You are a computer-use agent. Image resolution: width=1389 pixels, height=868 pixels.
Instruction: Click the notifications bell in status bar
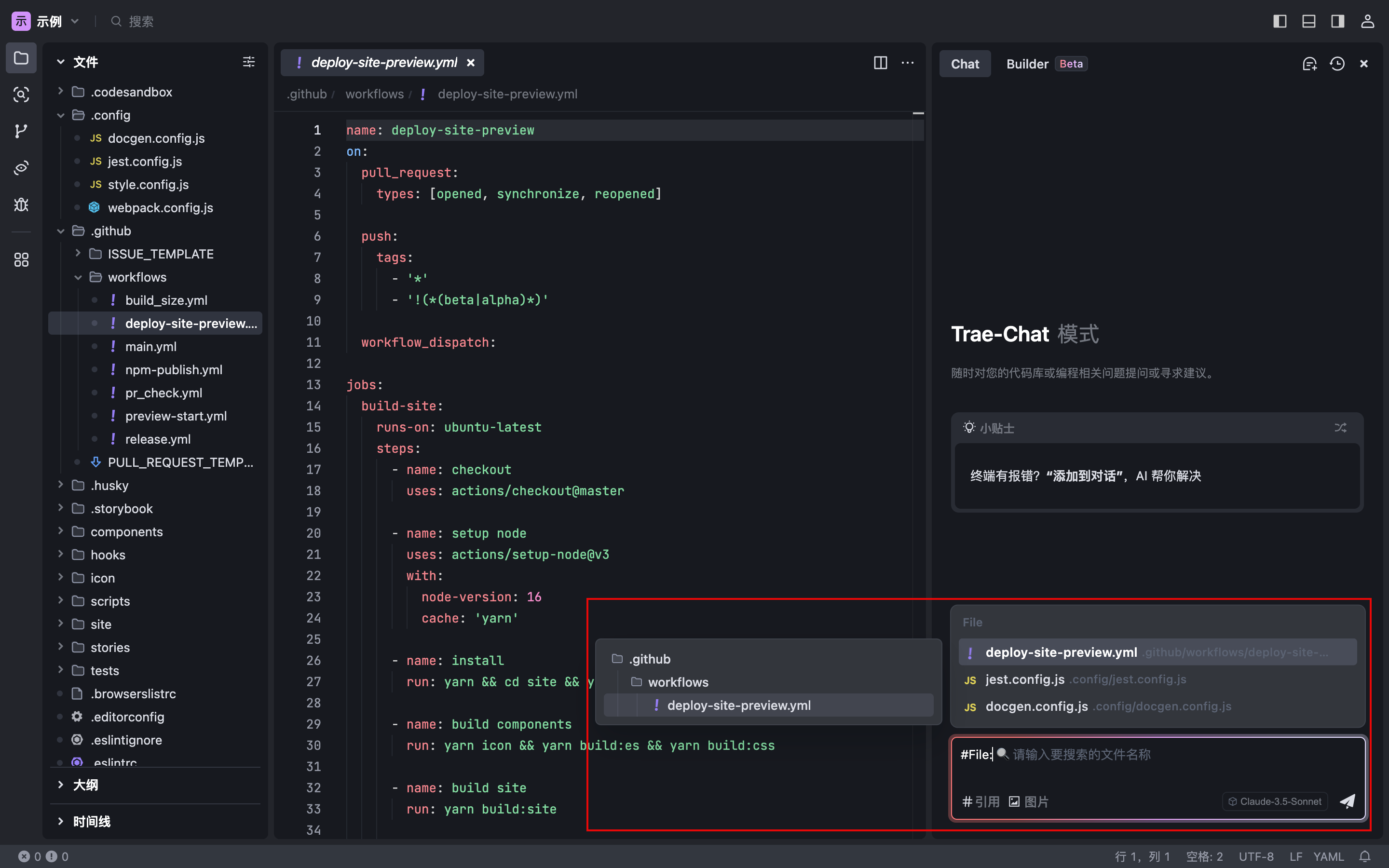pos(1365,856)
